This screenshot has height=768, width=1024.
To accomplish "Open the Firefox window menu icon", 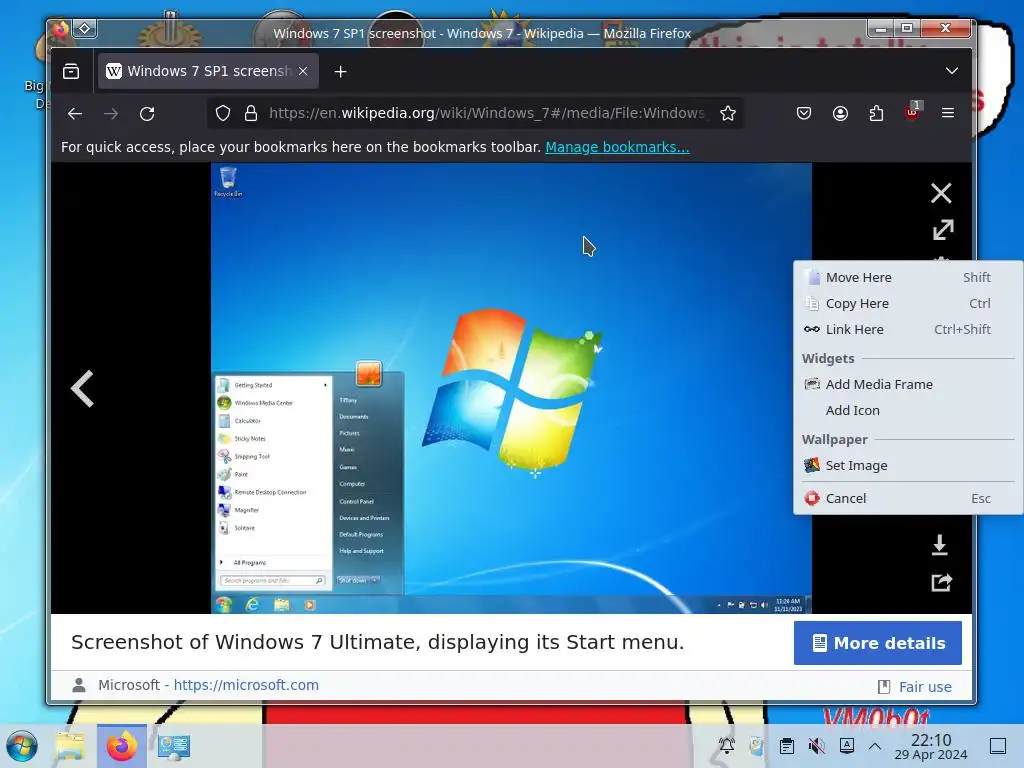I will tap(60, 29).
